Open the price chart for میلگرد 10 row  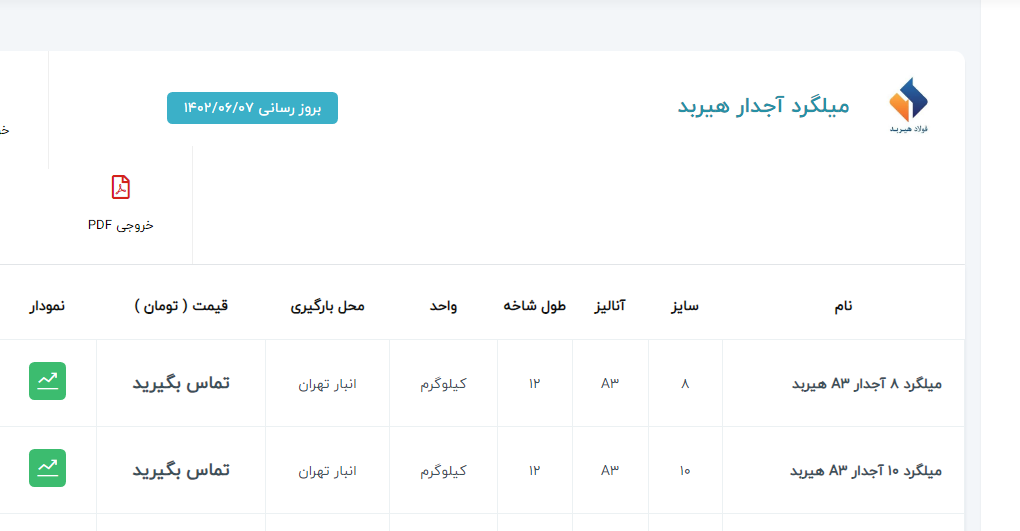(48, 468)
